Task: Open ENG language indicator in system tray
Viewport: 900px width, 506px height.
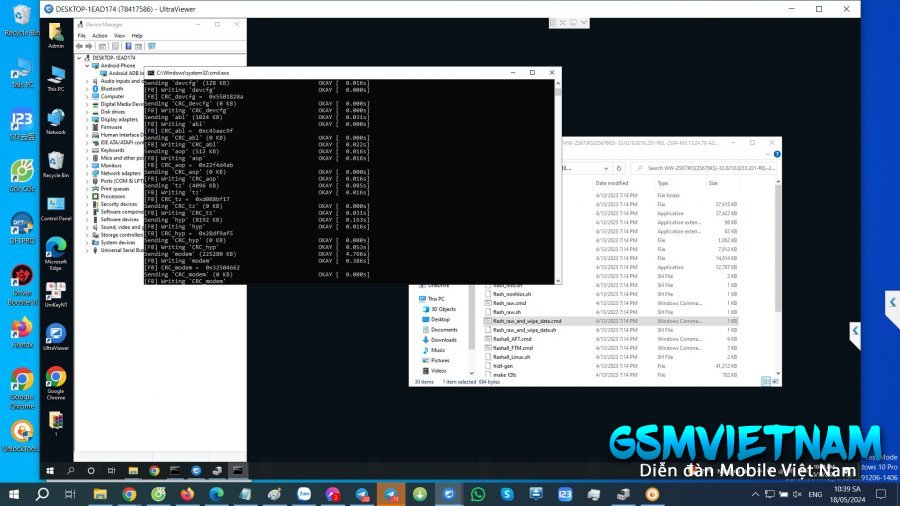Action: [x=815, y=495]
